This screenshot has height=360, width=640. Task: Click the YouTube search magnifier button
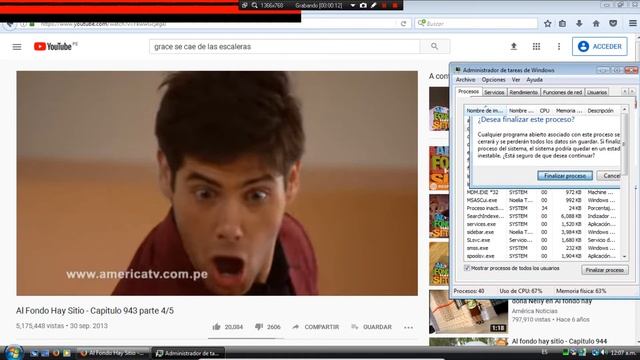[435, 47]
